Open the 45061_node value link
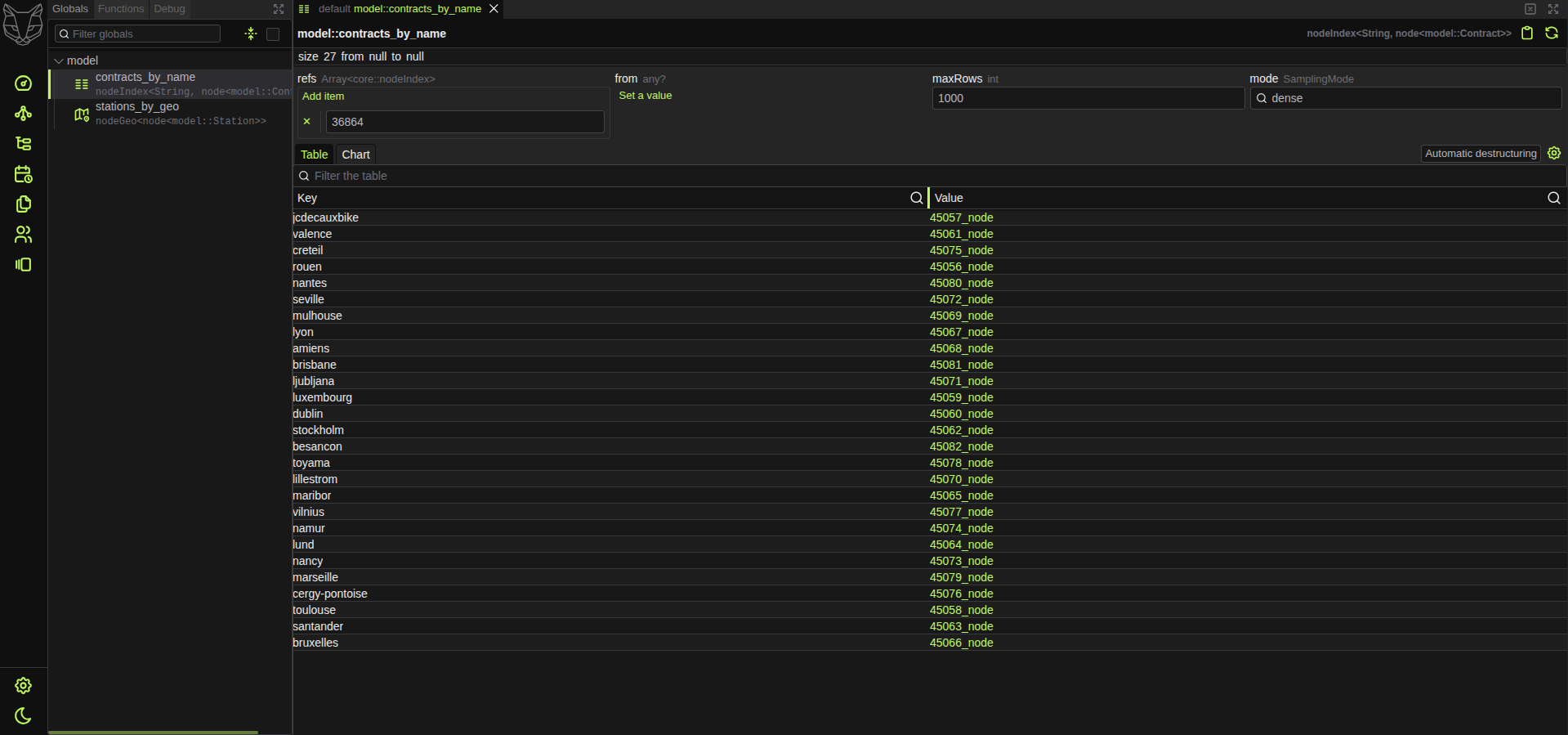The width and height of the screenshot is (1568, 735). 962,234
